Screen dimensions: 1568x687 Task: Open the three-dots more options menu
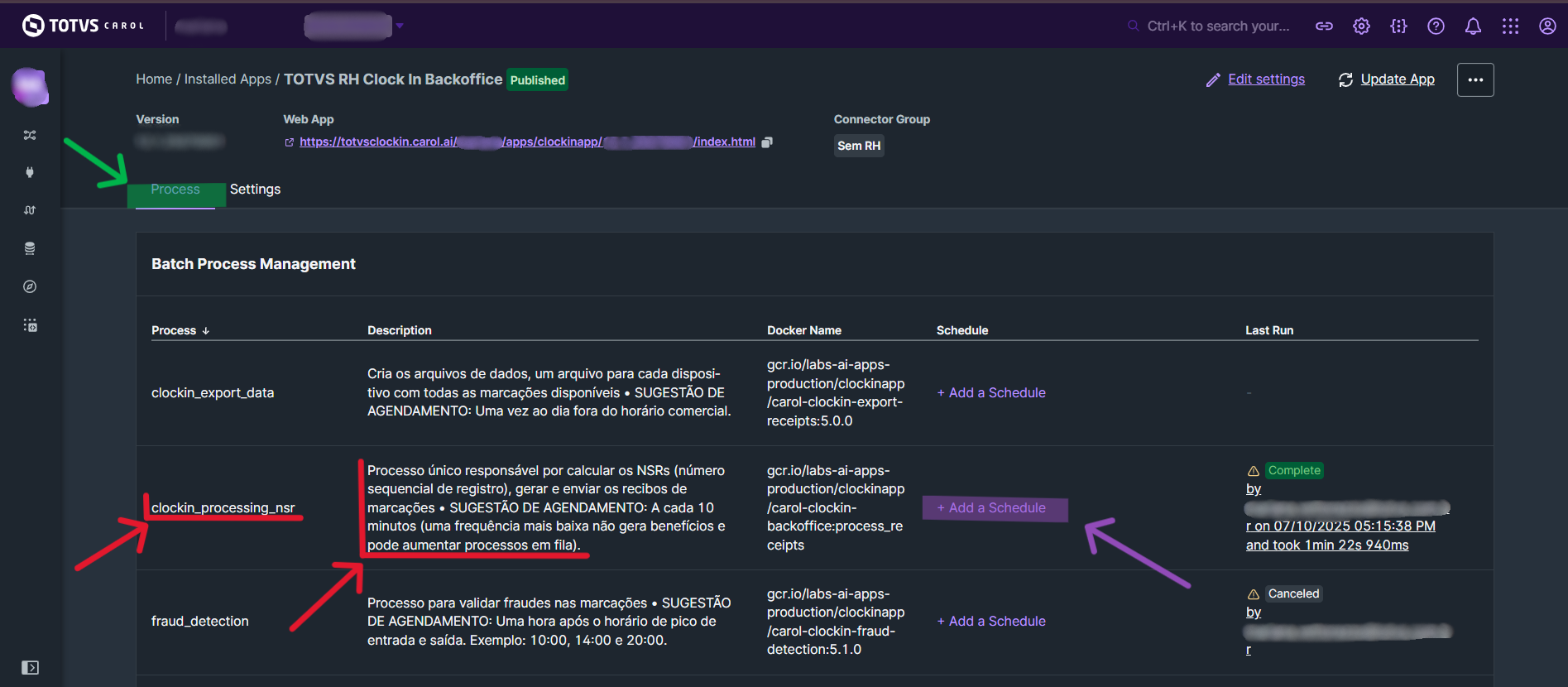1475,79
